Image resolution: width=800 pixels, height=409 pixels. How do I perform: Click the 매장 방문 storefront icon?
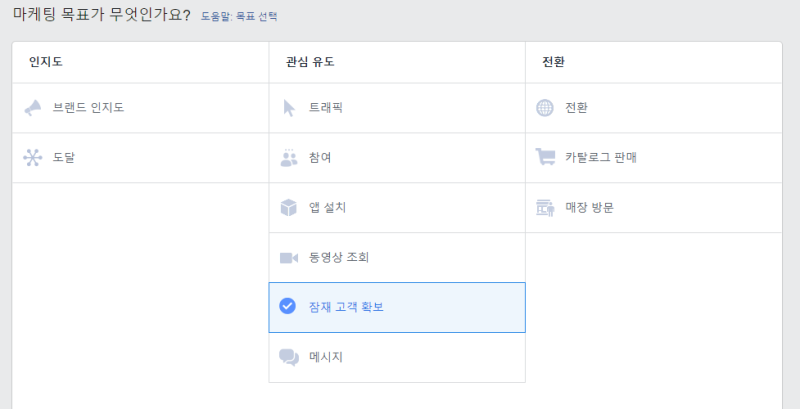pyautogui.click(x=545, y=207)
